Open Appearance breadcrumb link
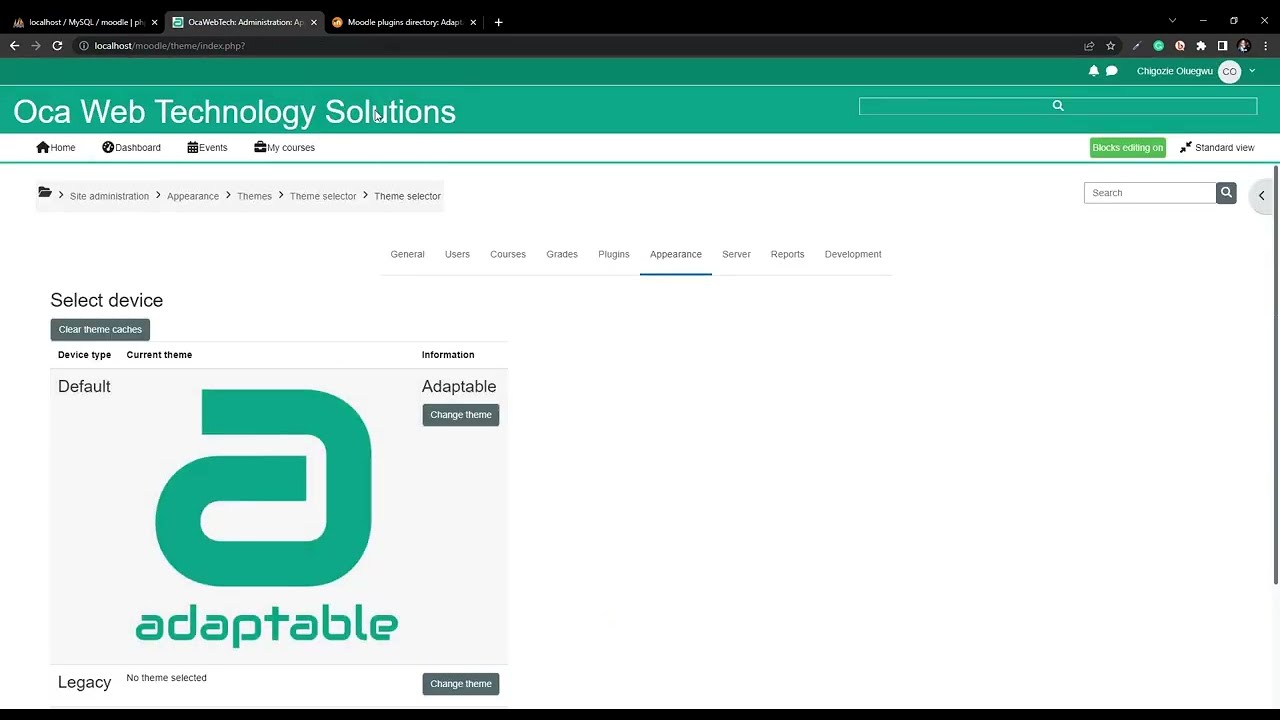Screen dimensions: 1280x720 point(193,196)
